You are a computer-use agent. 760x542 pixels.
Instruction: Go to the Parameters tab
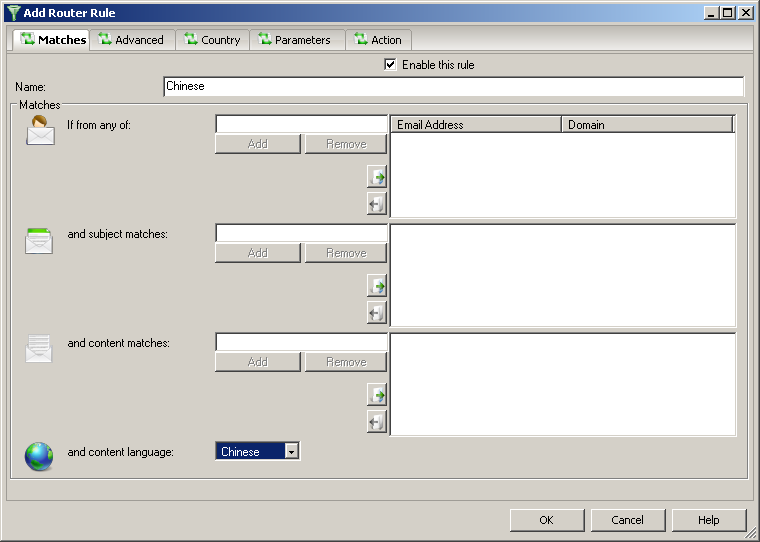[294, 40]
